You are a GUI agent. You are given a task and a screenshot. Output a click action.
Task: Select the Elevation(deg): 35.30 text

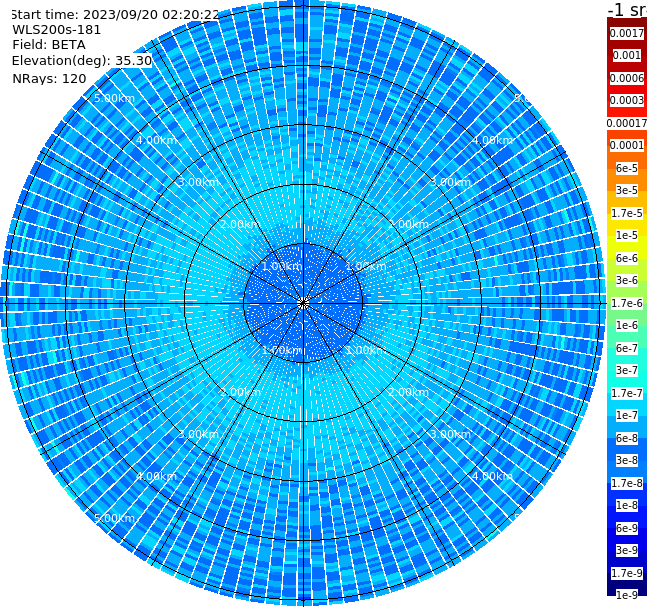[82, 61]
